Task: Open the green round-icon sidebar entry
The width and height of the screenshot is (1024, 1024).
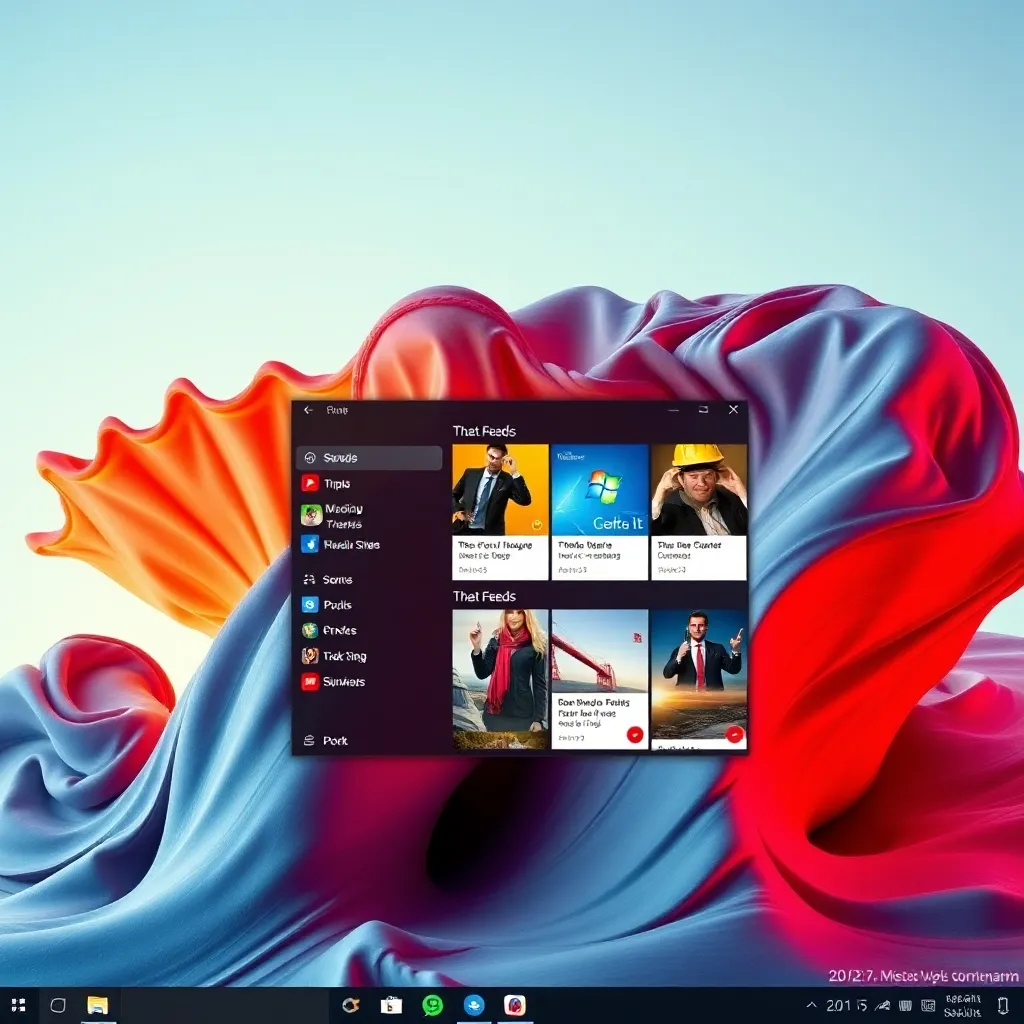Action: point(329,630)
